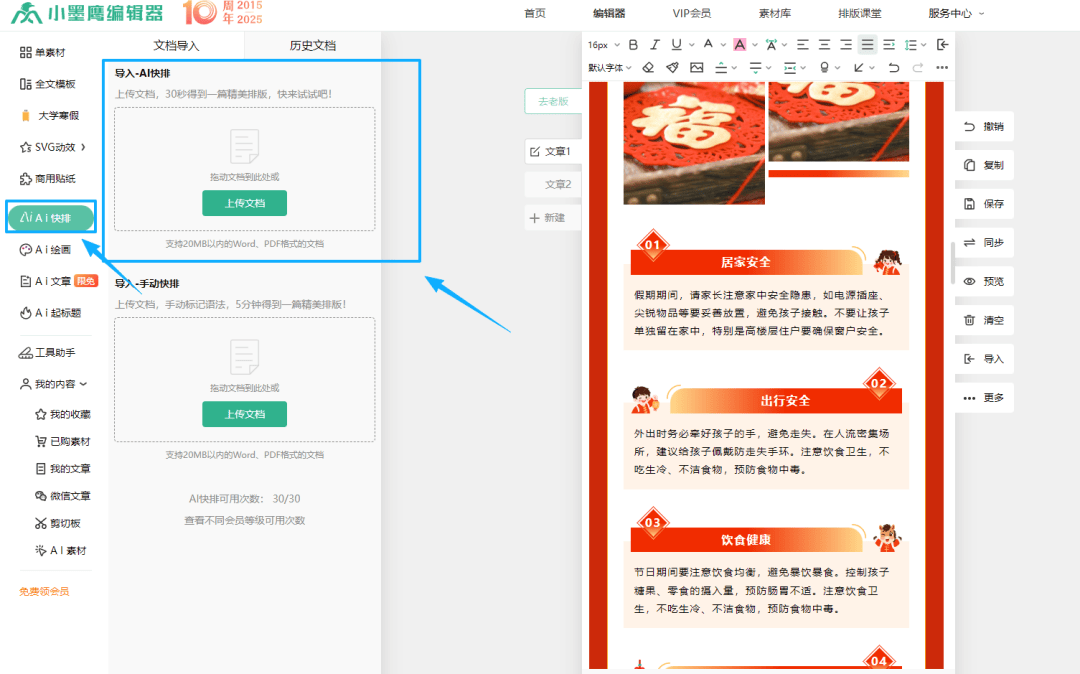The height and width of the screenshot is (674, 1080).
Task: Click the insert image icon in the toolbar
Action: pos(696,67)
